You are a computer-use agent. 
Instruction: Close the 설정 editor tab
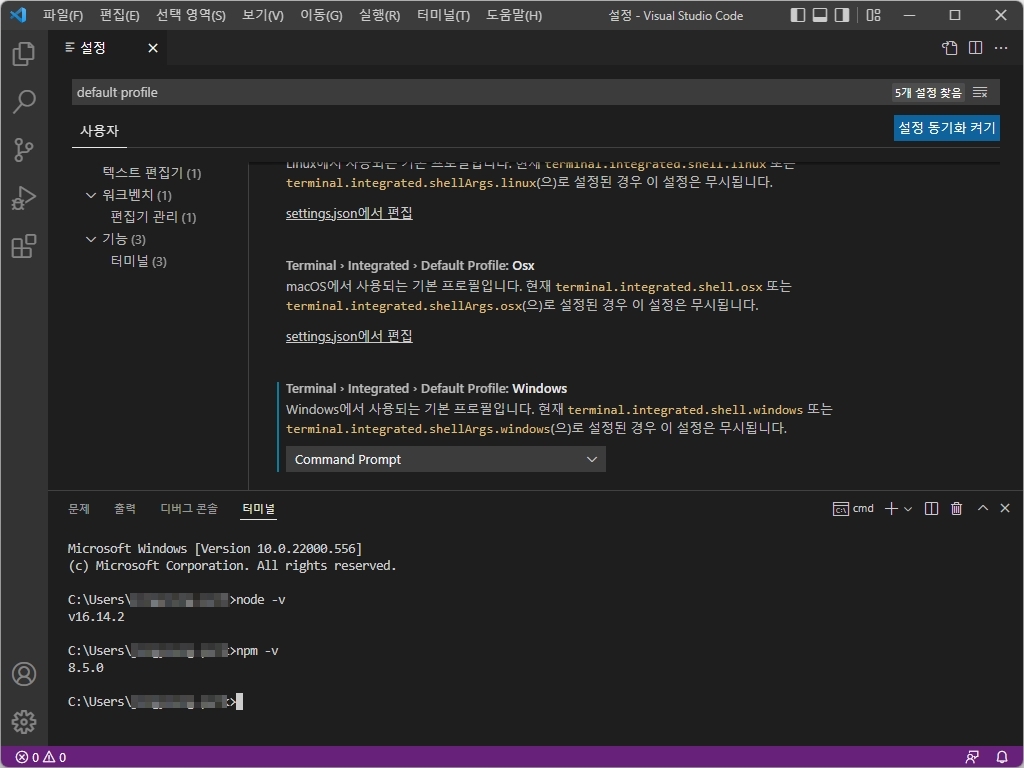pos(153,48)
